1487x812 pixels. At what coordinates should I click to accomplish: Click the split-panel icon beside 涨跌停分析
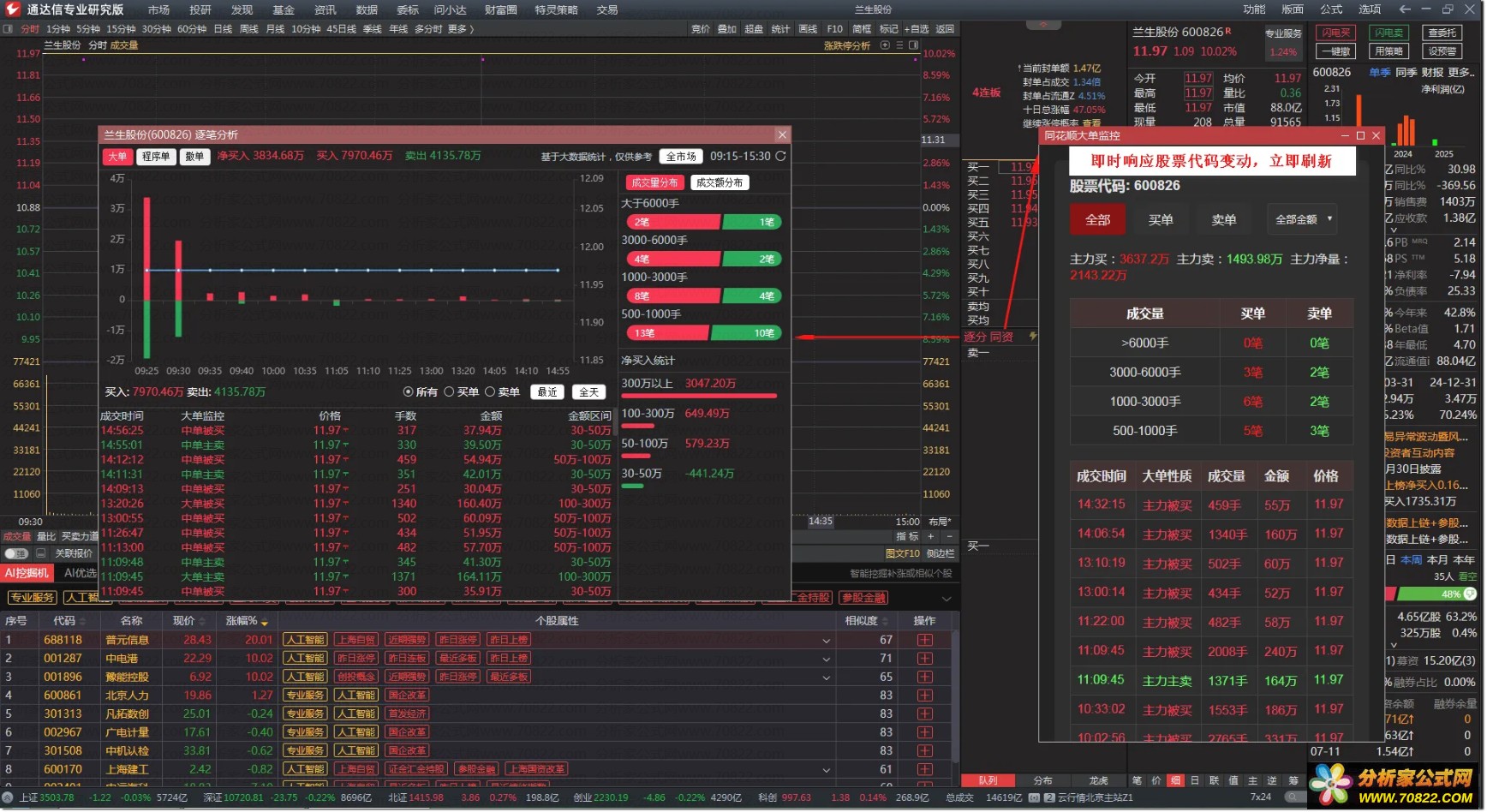pos(913,45)
